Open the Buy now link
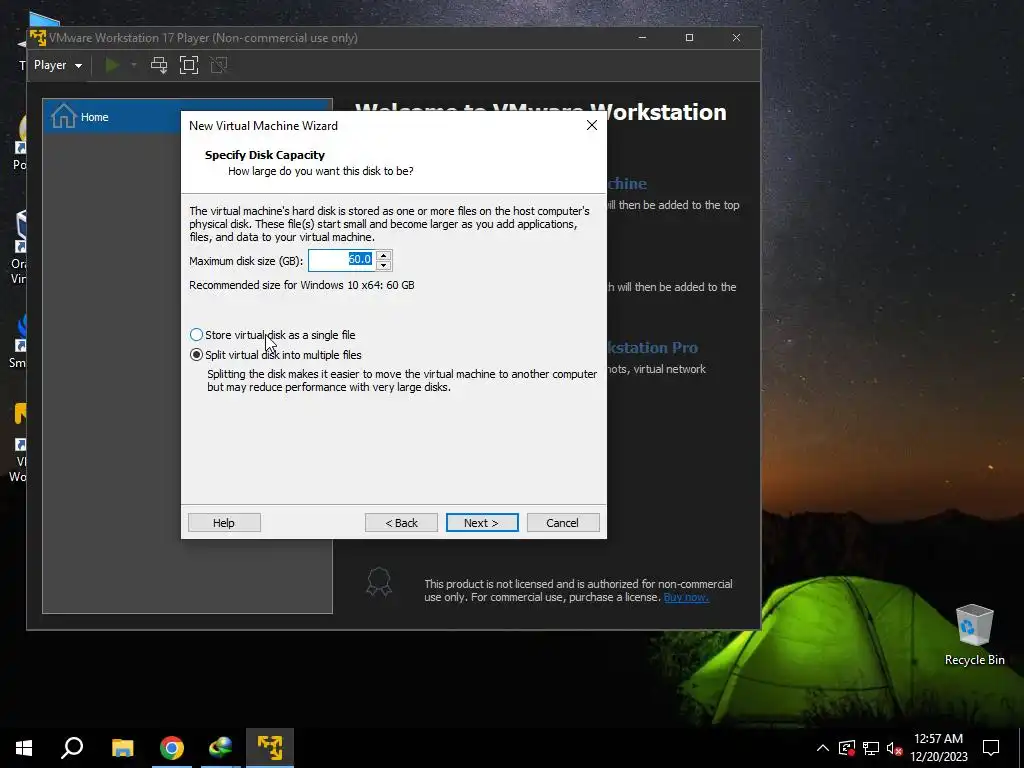 (x=686, y=597)
